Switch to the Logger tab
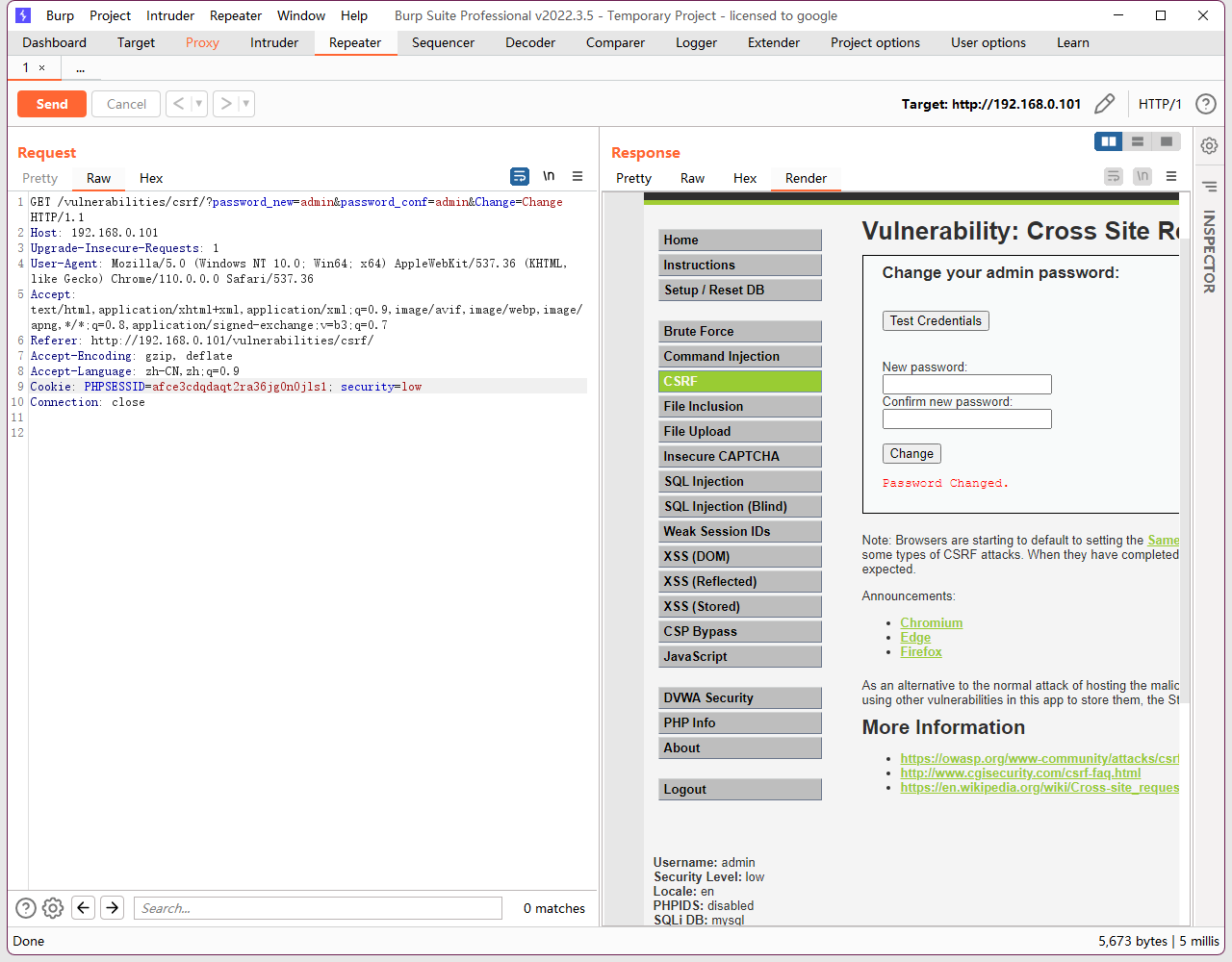This screenshot has width=1232, height=962. 696,42
